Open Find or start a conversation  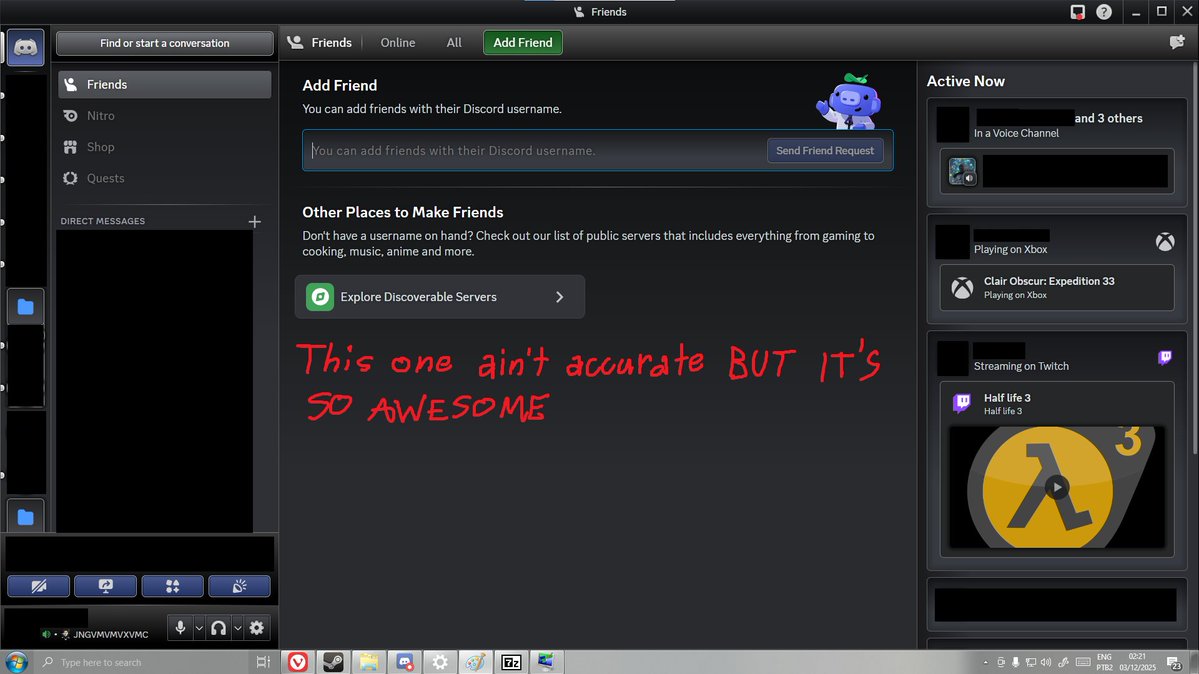(164, 44)
